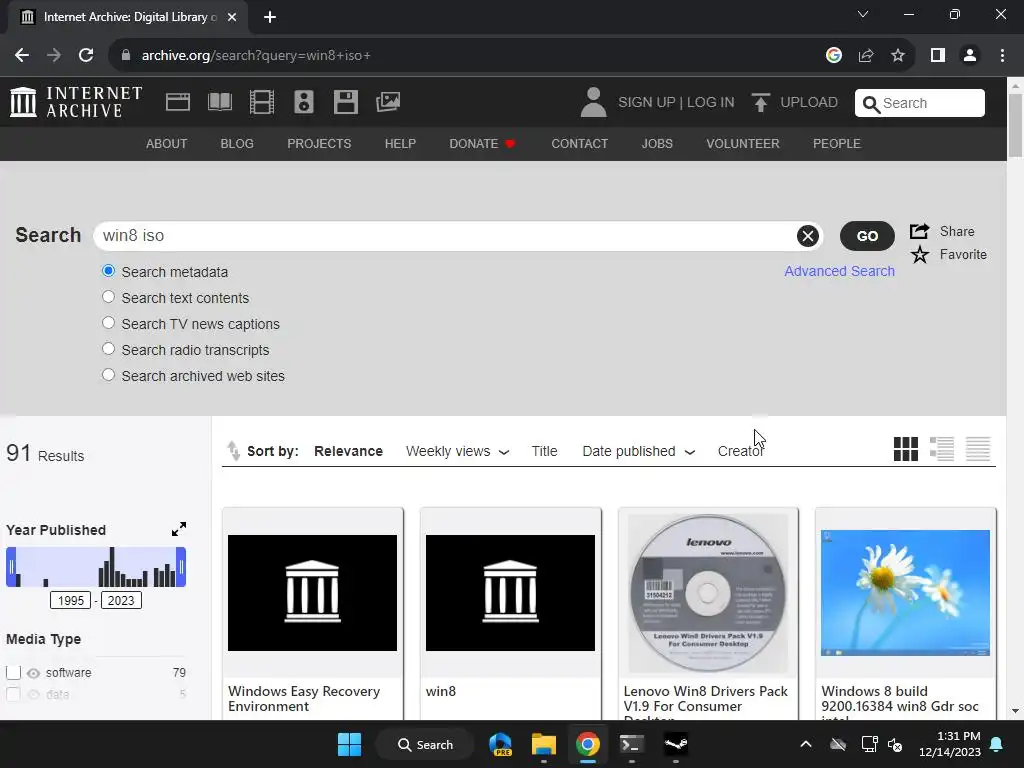Click LOG IN link
The height and width of the screenshot is (768, 1024).
pyautogui.click(x=711, y=103)
